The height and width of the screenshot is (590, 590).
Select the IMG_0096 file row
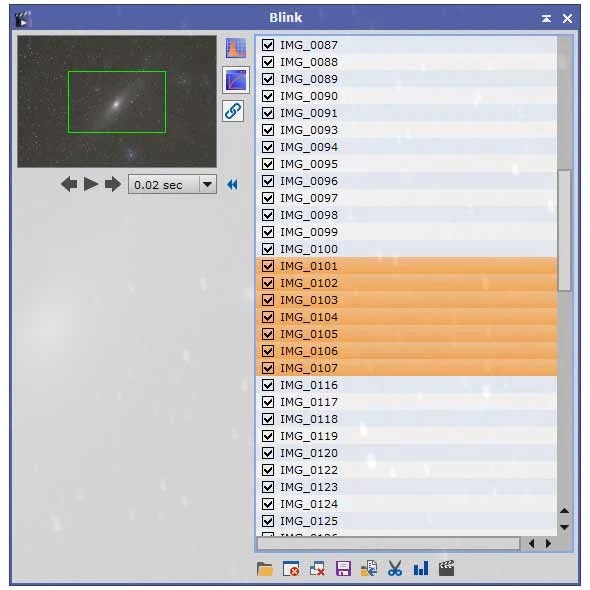[x=406, y=181]
